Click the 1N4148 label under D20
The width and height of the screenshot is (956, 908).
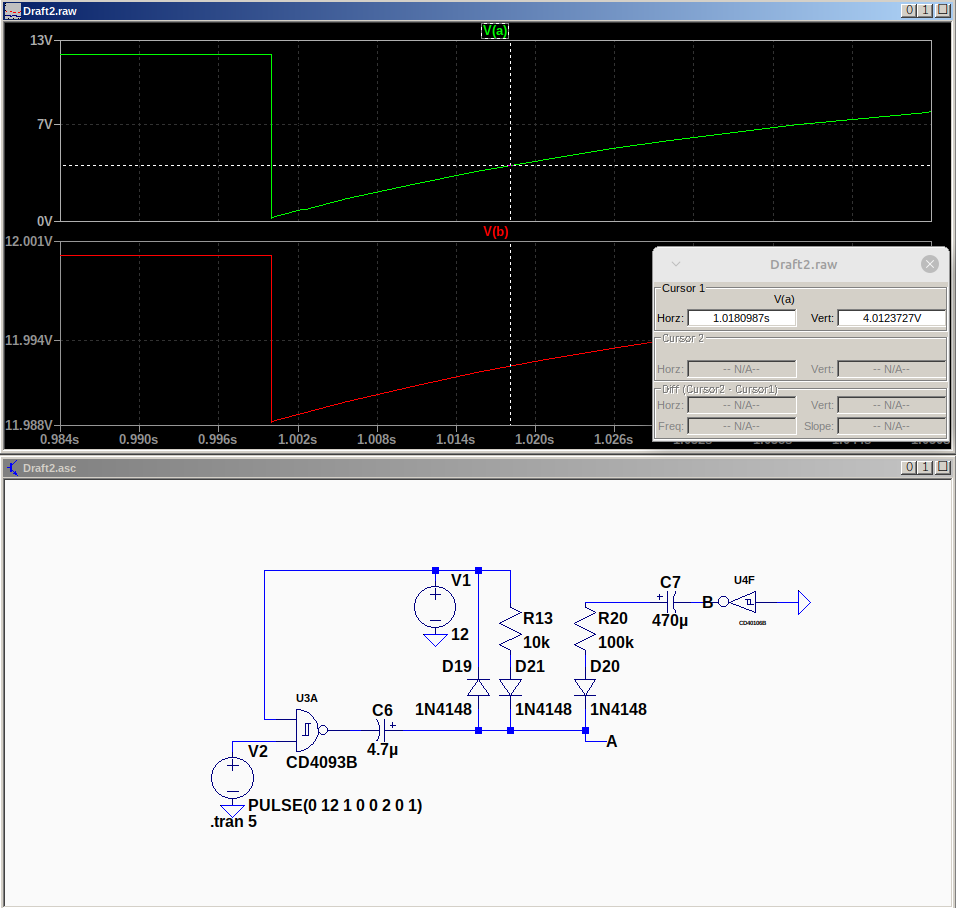point(618,709)
